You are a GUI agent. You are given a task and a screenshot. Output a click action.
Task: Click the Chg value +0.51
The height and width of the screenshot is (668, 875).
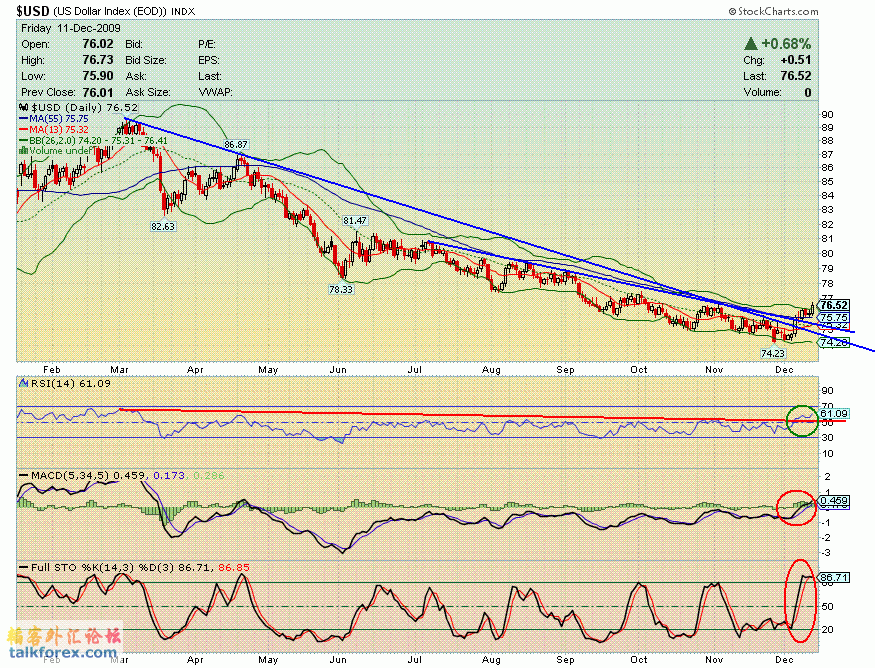tap(796, 60)
